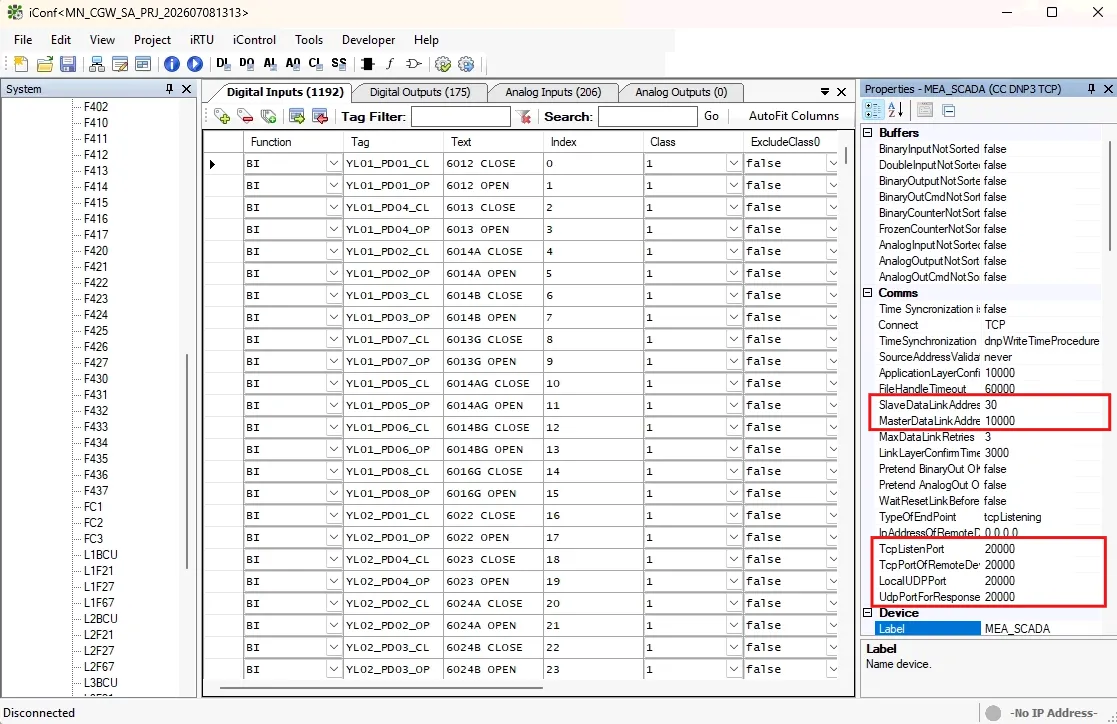Click the Open folder toolbar icon
Image resolution: width=1117 pixels, height=724 pixels.
[x=45, y=64]
